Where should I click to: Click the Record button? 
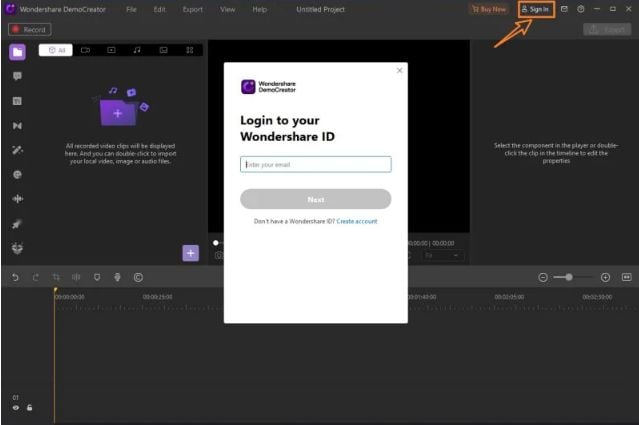point(30,29)
